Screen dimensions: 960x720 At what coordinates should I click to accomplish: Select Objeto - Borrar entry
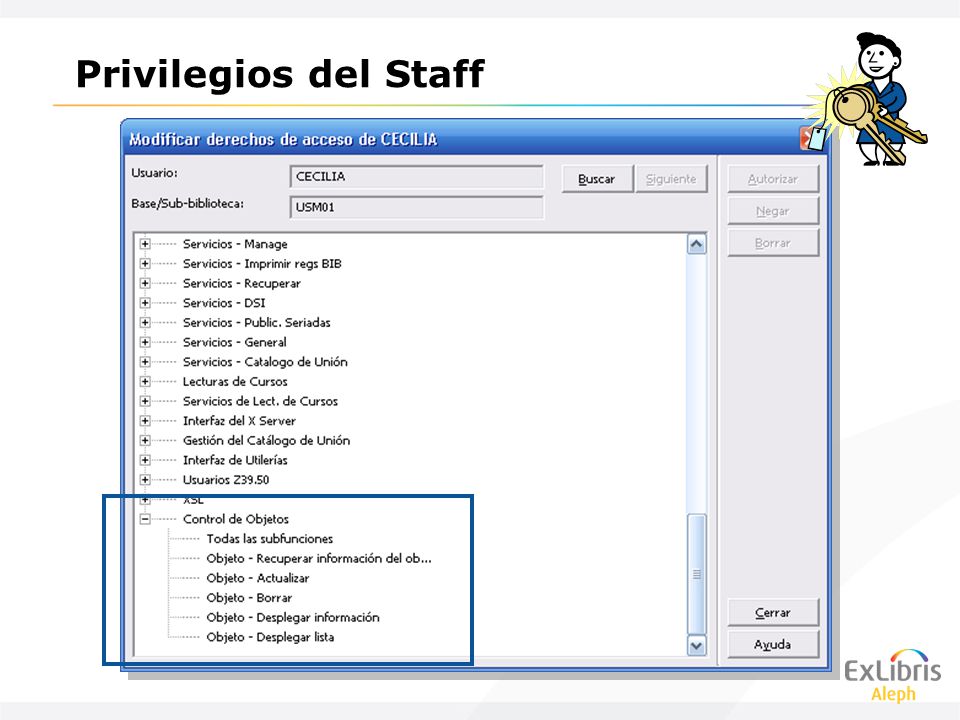249,598
